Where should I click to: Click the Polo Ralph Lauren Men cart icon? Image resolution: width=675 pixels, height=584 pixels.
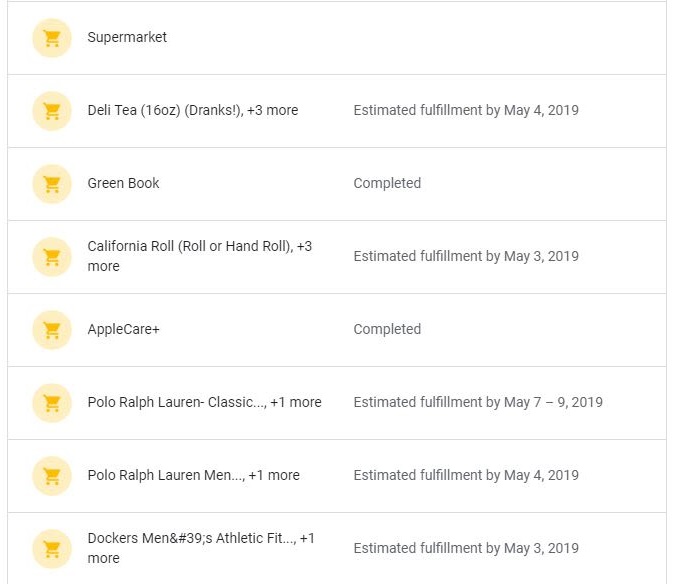(x=52, y=476)
